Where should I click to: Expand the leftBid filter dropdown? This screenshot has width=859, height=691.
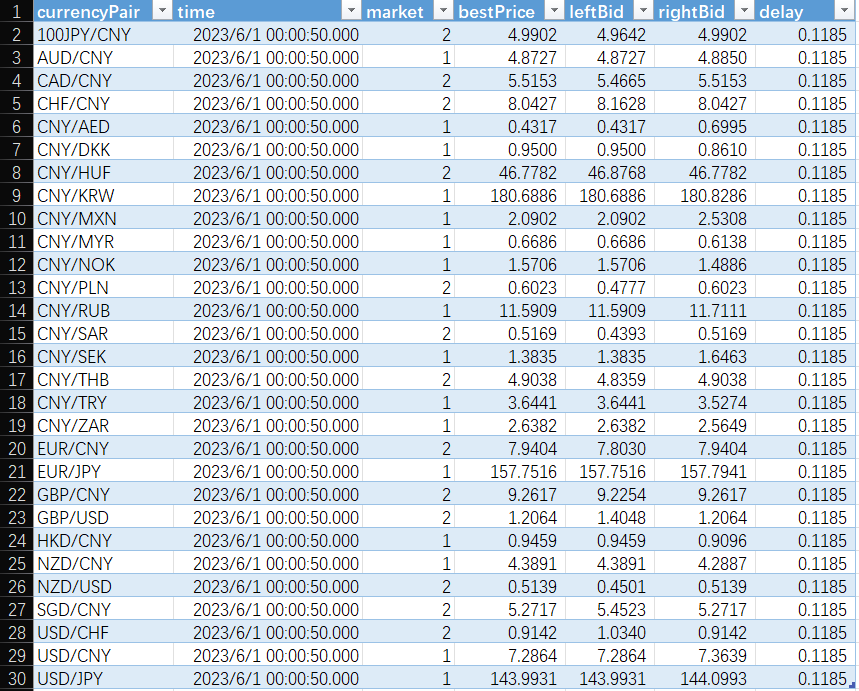(x=641, y=12)
